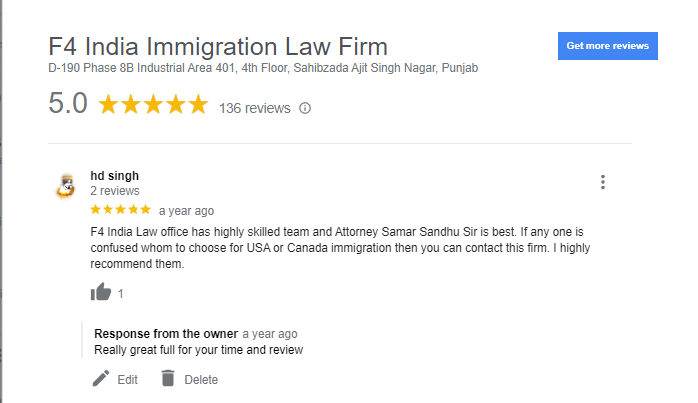Click the F4 India Immigration Law Firm title
The image size is (698, 403).
click(x=218, y=46)
